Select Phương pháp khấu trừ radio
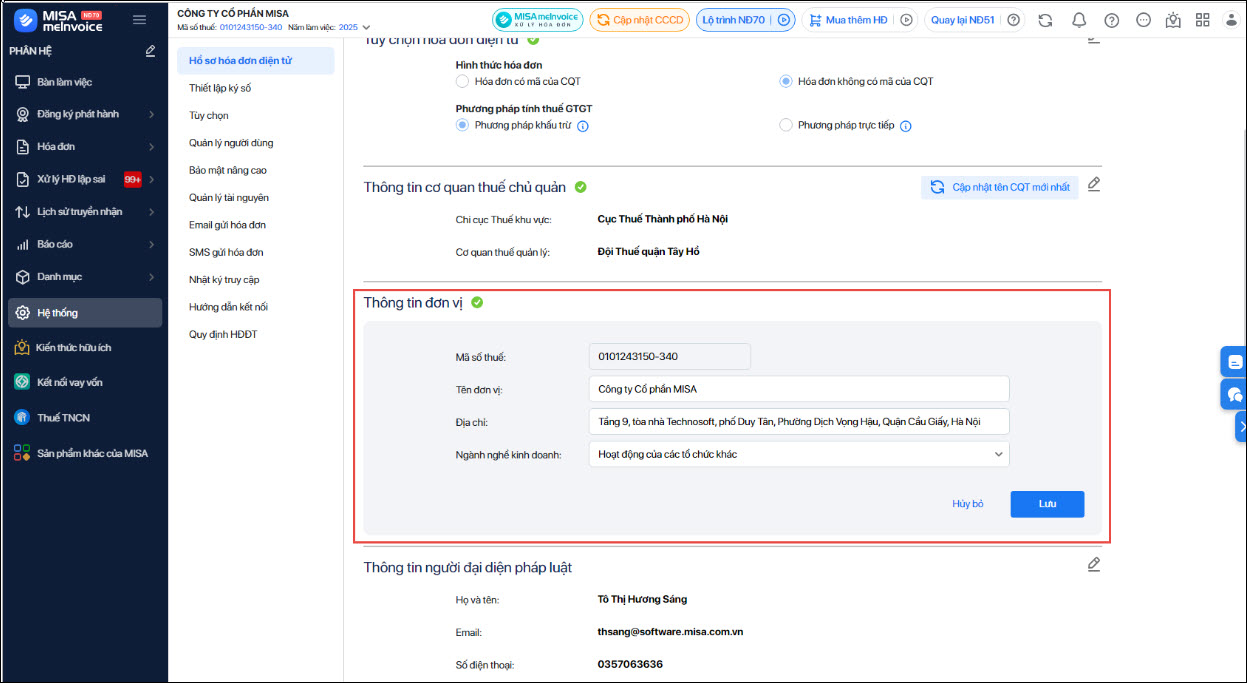1247x683 pixels. (x=462, y=125)
